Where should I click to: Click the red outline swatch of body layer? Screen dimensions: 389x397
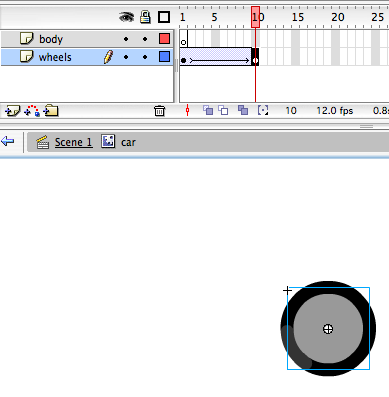(x=164, y=39)
